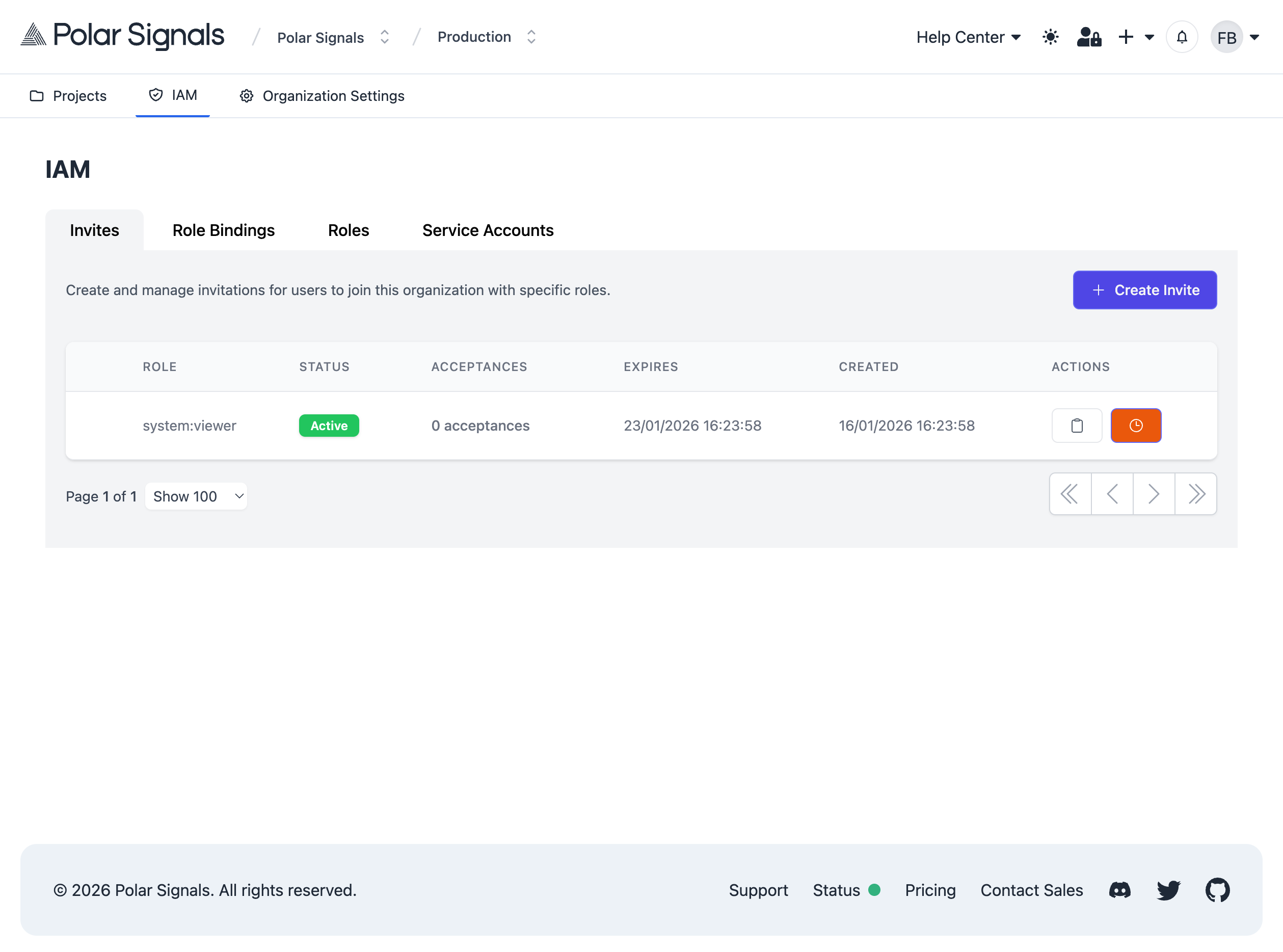Expire invite using orange clock button
This screenshot has height=952, width=1283.
pos(1135,425)
